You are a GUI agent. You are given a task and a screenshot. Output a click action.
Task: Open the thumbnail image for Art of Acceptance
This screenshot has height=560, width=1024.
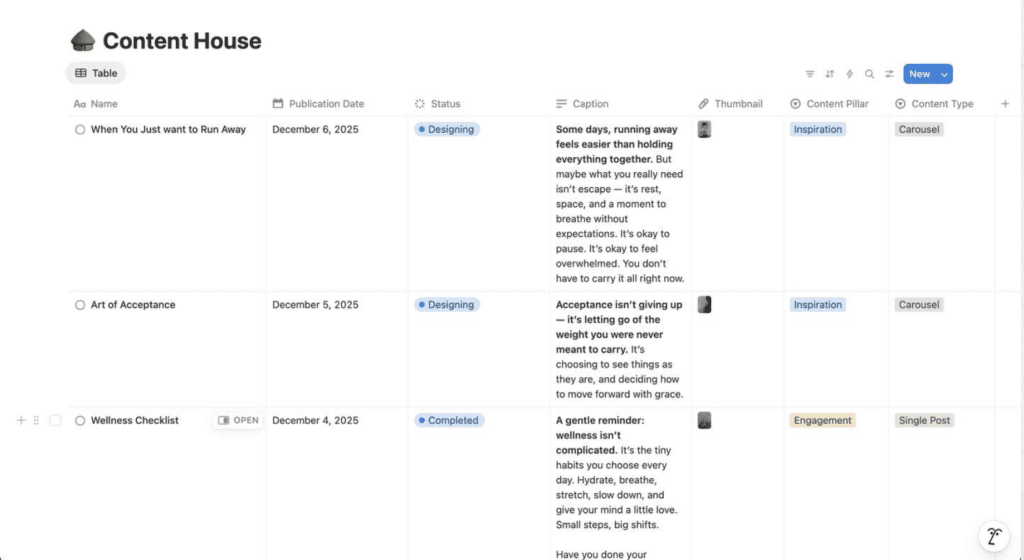(704, 305)
